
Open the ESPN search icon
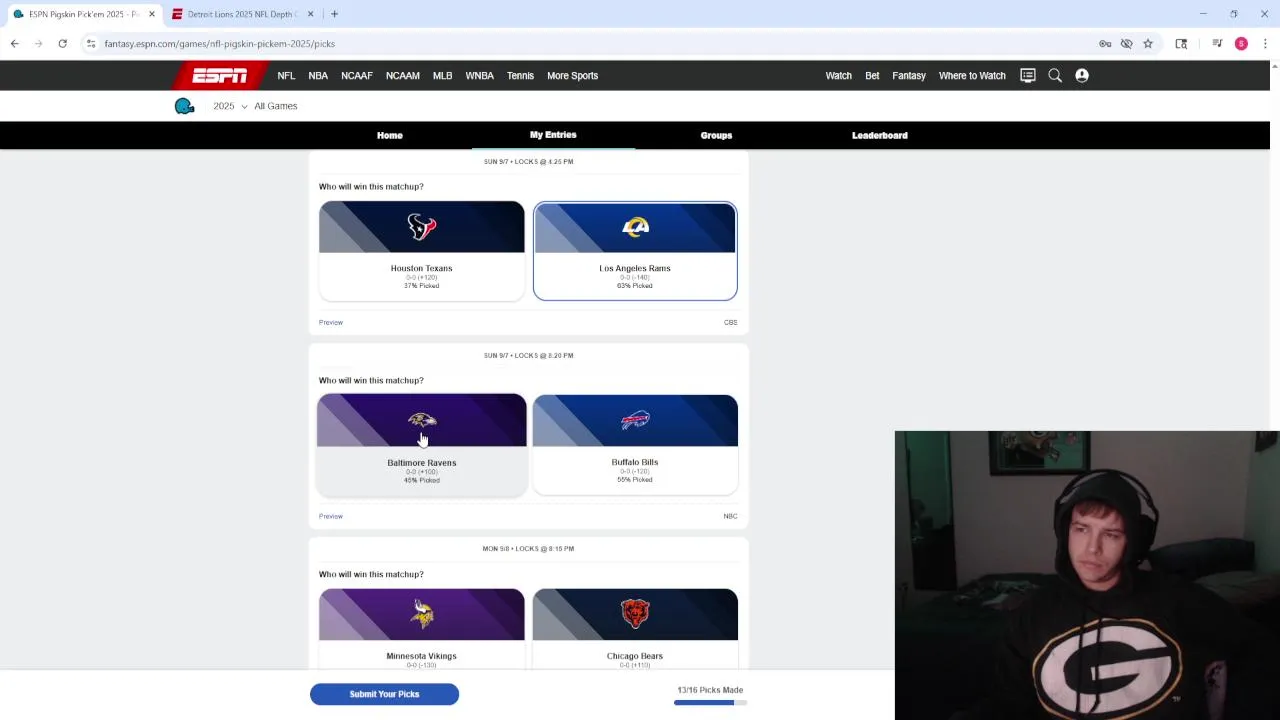(1055, 76)
